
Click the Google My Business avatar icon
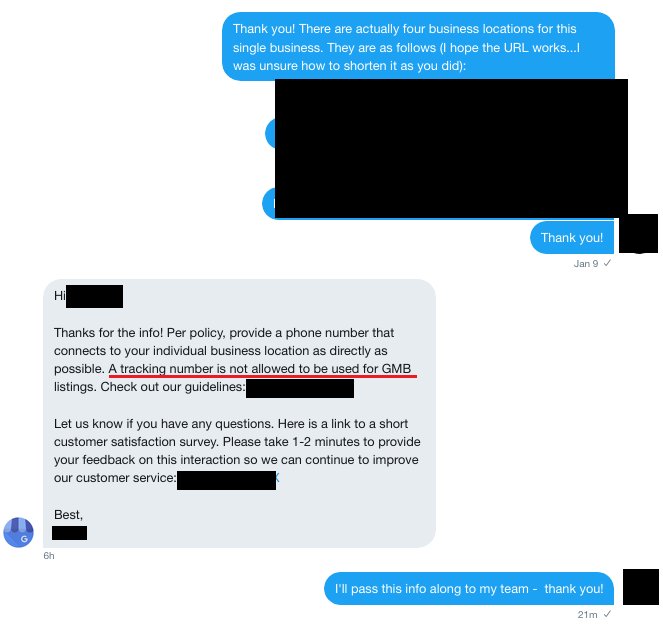pos(18,532)
